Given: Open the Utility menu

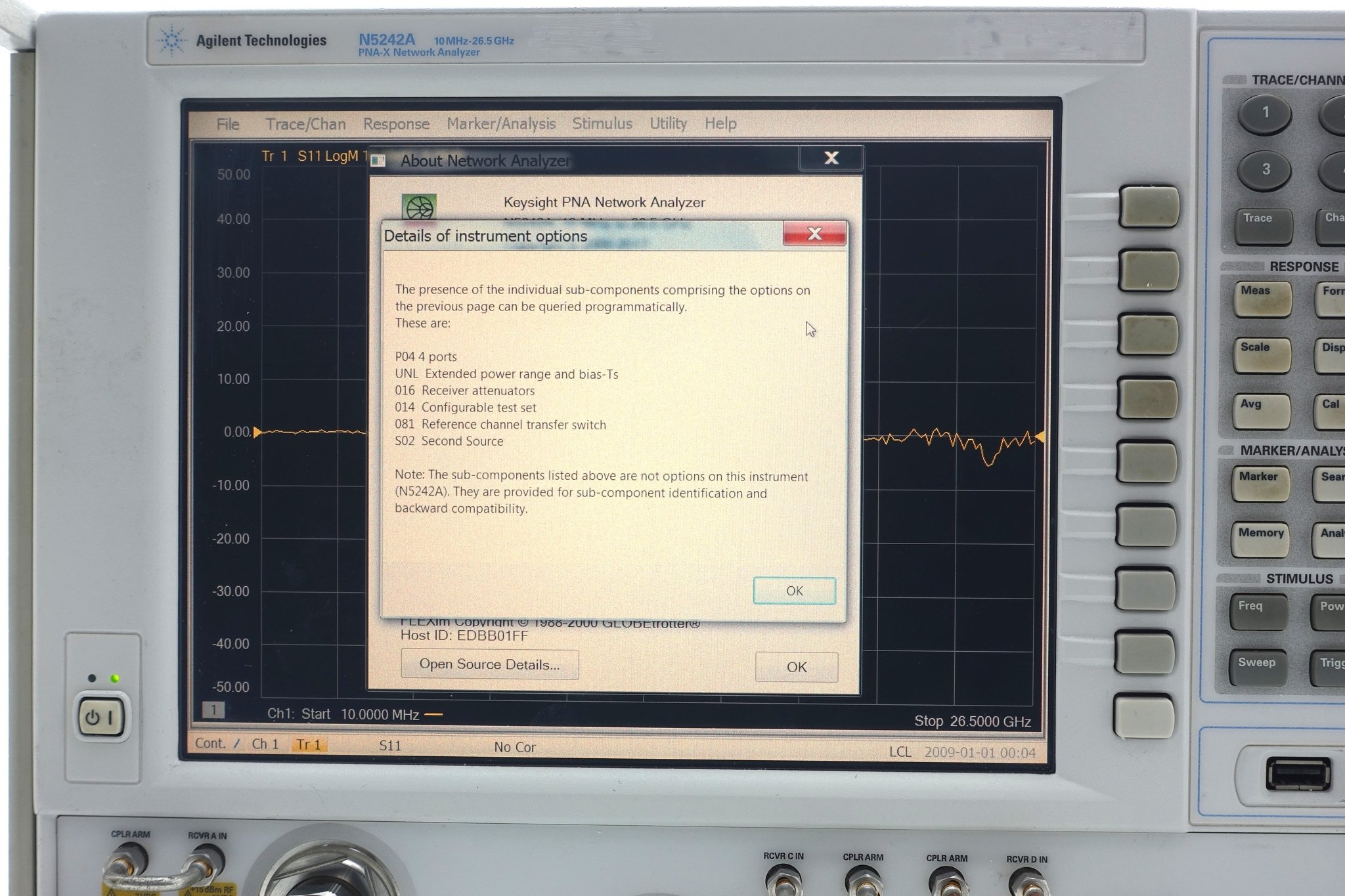Looking at the screenshot, I should pos(668,123).
